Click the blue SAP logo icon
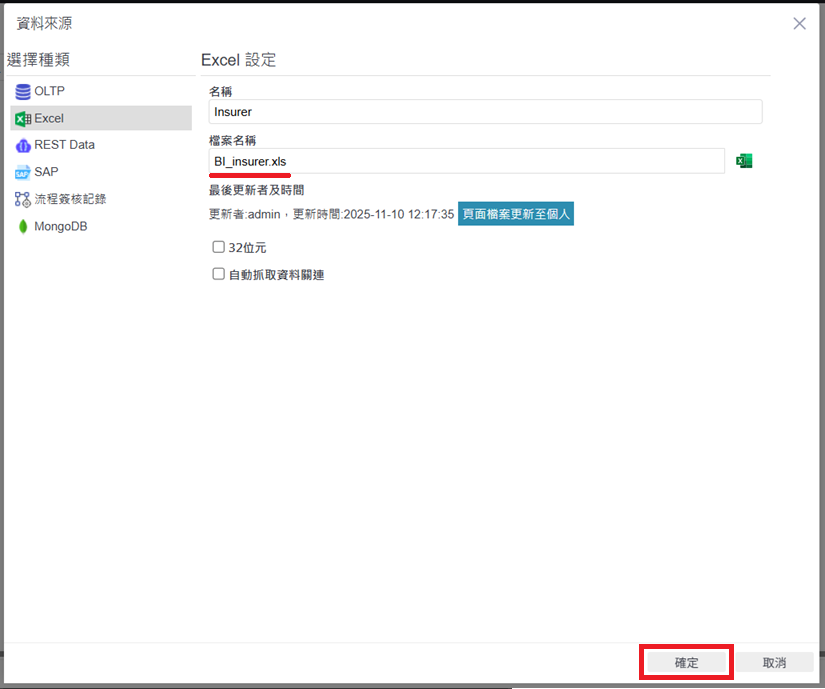 (23, 172)
